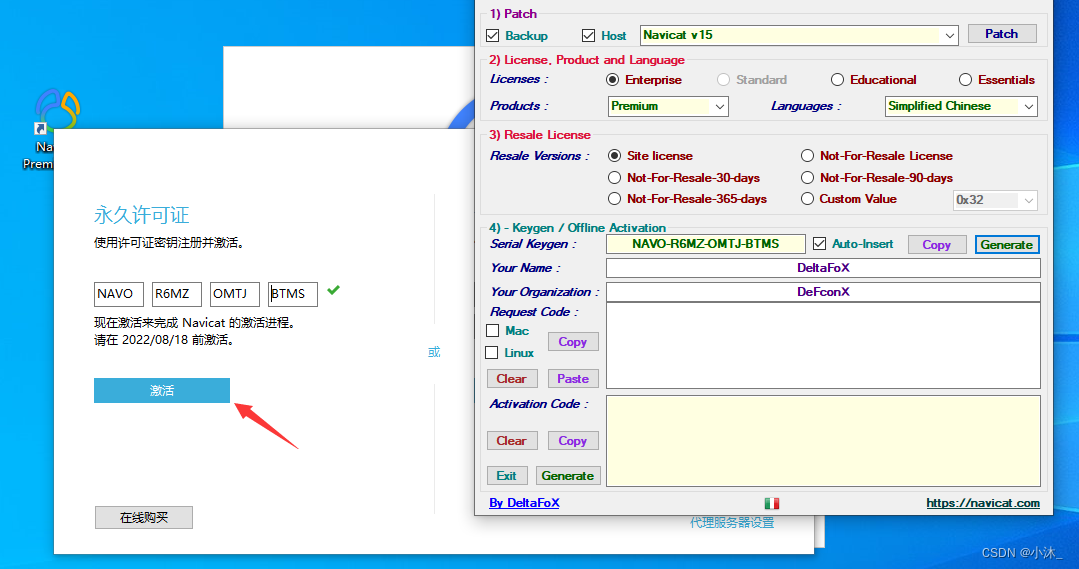The width and height of the screenshot is (1079, 569).
Task: Copy the request code
Action: [573, 342]
